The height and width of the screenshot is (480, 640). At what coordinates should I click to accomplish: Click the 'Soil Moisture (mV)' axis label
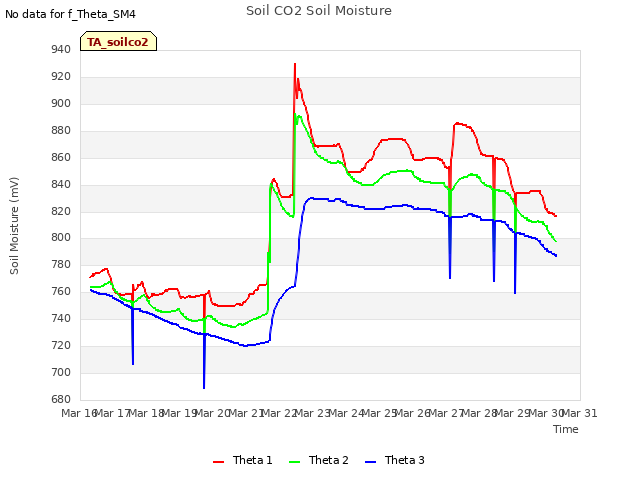coord(14,226)
